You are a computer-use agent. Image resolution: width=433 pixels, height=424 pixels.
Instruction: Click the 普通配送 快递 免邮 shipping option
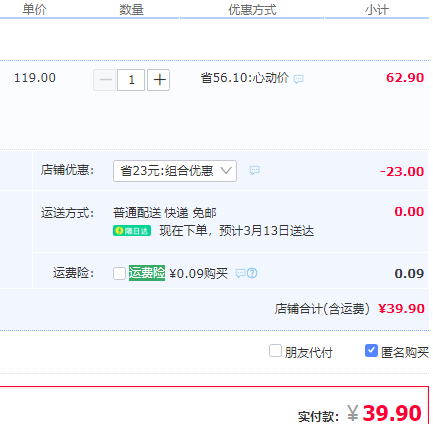165,213
